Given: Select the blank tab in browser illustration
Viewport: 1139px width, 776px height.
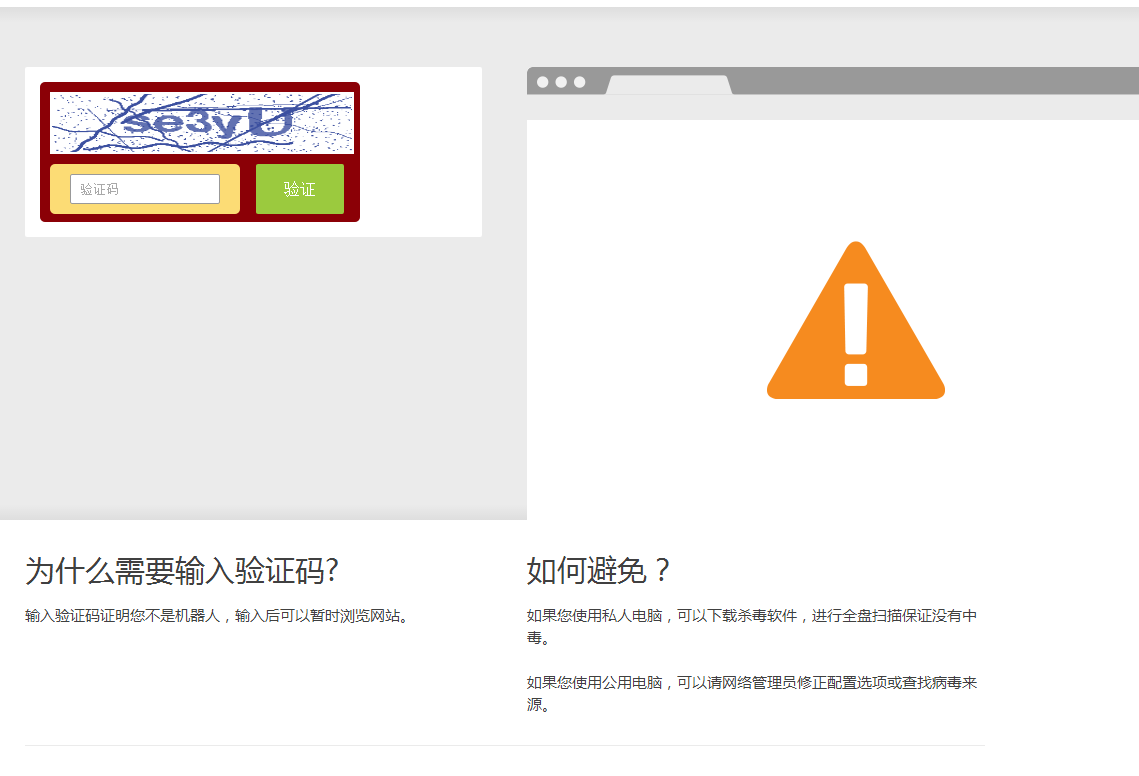Looking at the screenshot, I should [x=668, y=85].
